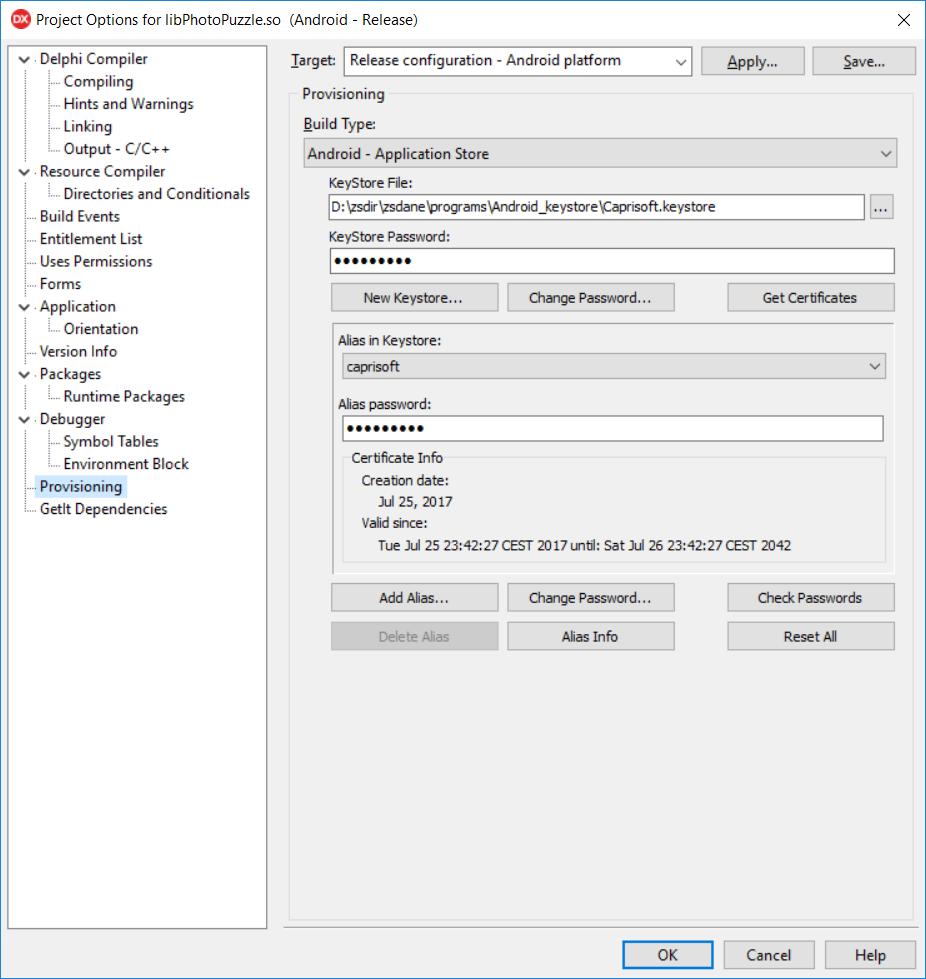
Task: Select GetIt Dependencies tree item
Action: (103, 508)
